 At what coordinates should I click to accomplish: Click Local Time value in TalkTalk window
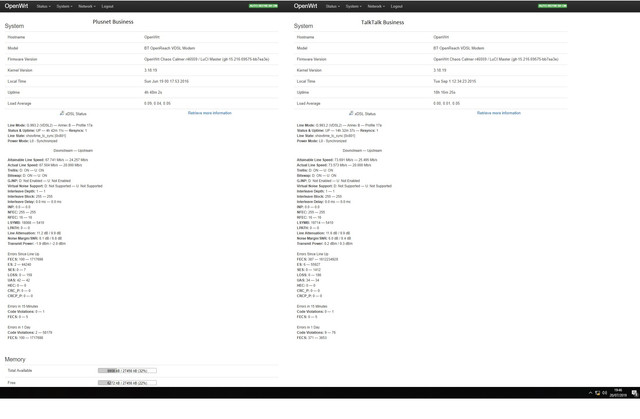pyautogui.click(x=454, y=81)
